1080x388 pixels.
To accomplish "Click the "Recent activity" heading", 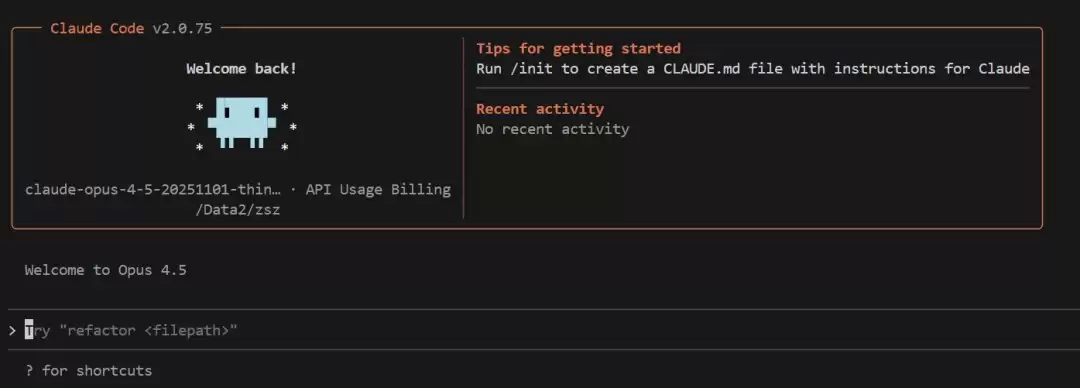I will click(540, 109).
